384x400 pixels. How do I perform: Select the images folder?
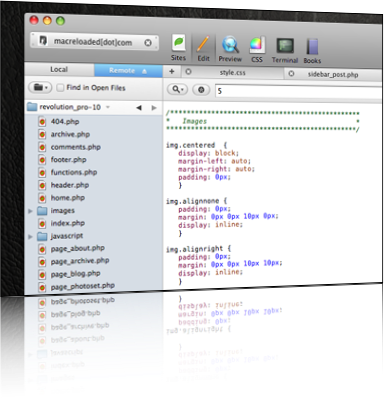coord(62,211)
